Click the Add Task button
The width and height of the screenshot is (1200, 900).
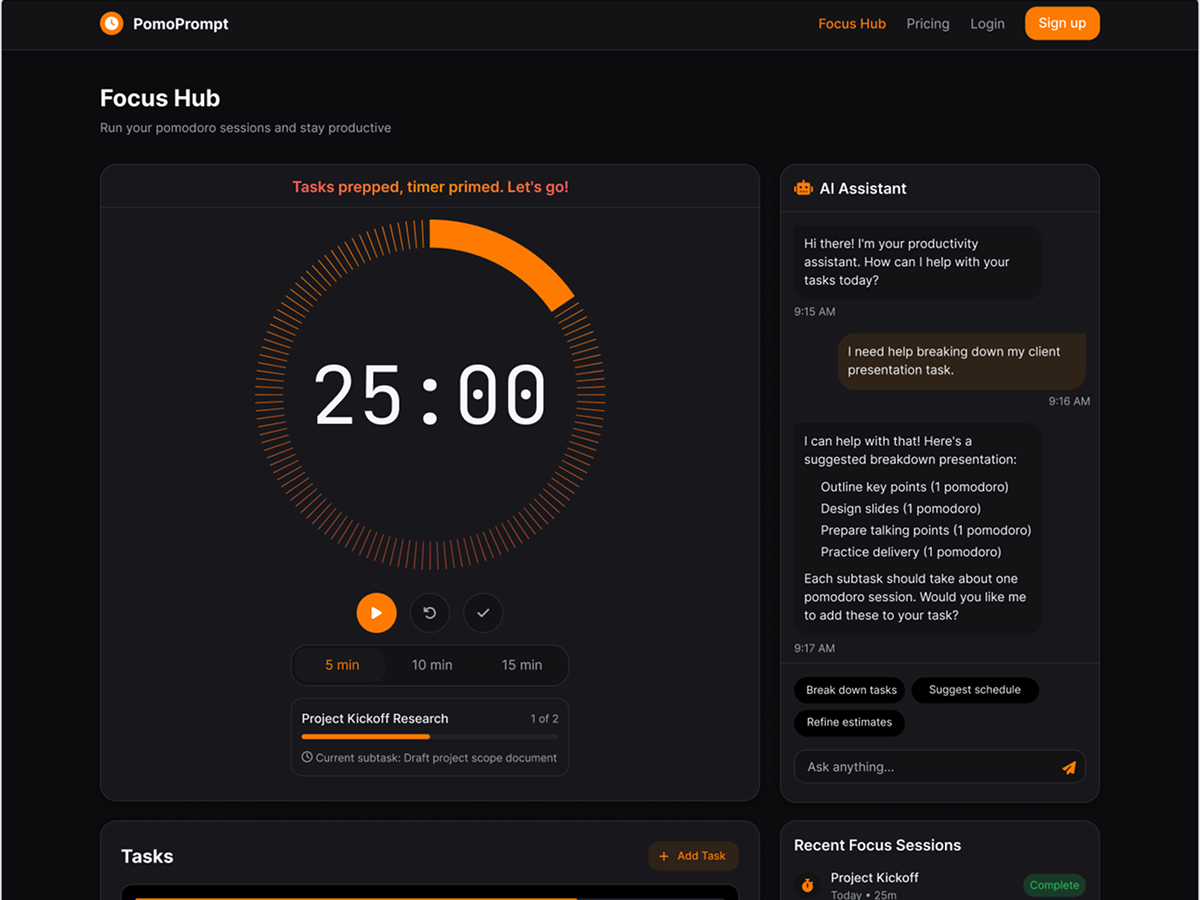point(693,856)
